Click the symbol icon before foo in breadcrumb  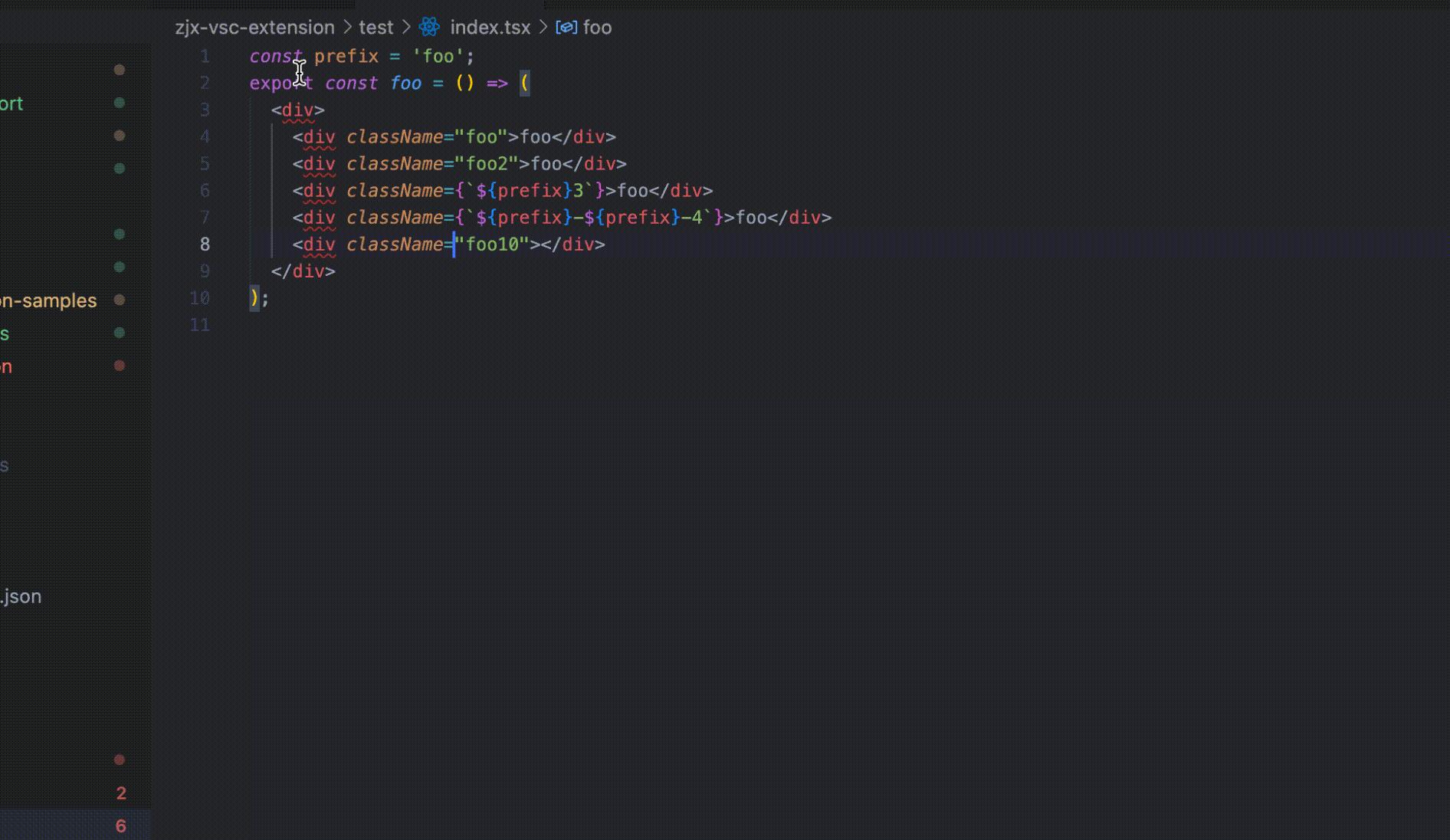point(567,28)
